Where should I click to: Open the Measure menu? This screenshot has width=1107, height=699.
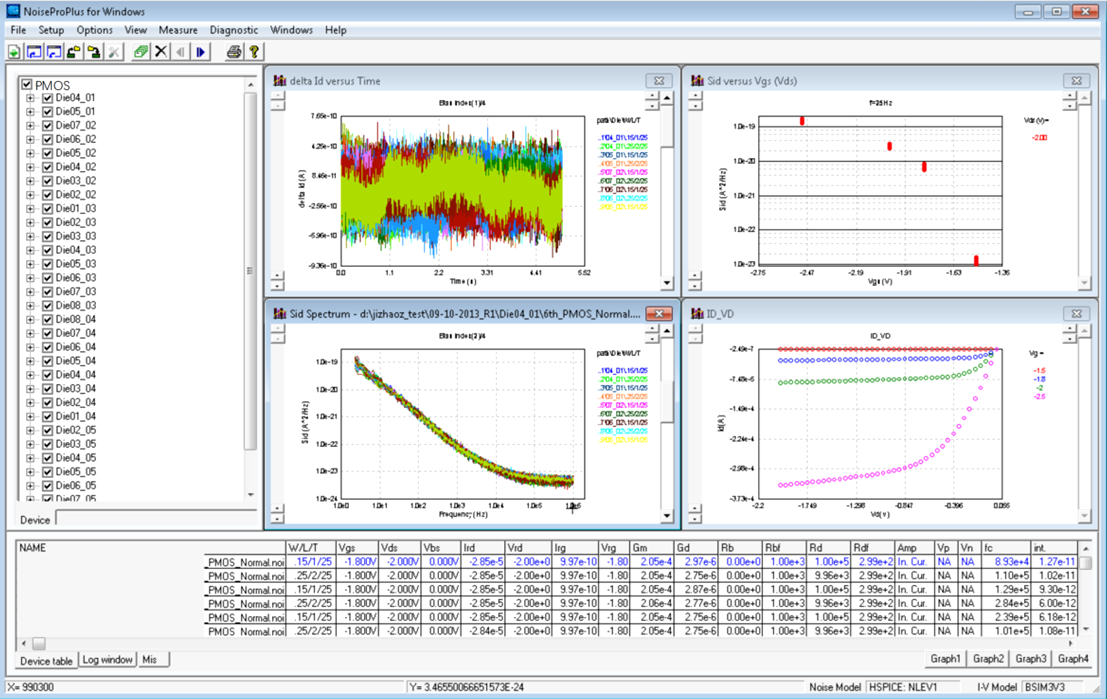pos(178,30)
